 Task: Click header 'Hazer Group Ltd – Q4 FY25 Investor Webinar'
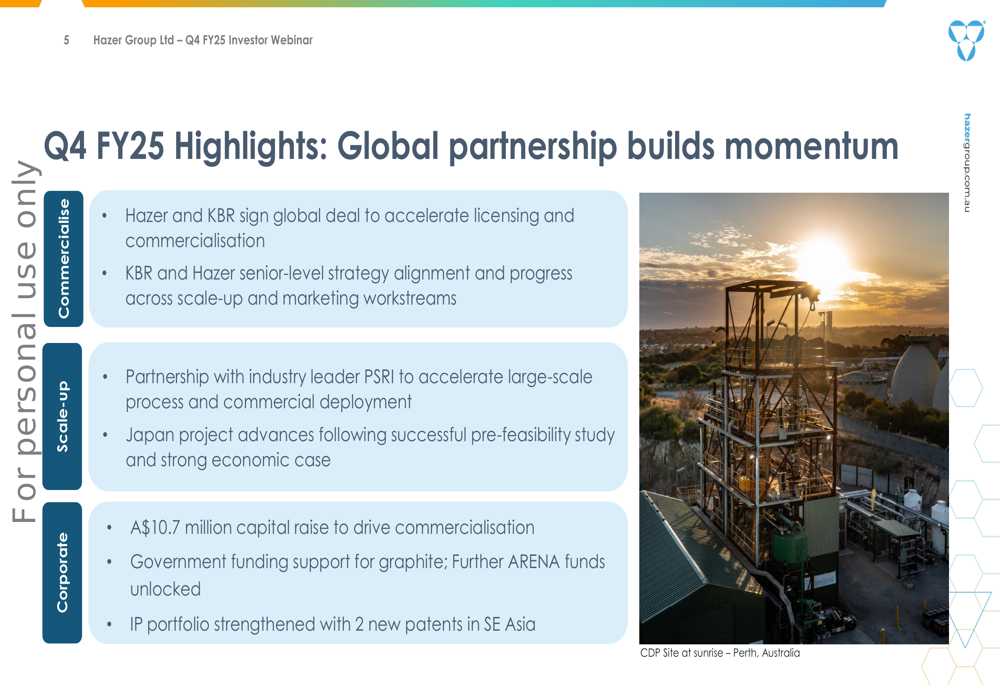[x=203, y=40]
